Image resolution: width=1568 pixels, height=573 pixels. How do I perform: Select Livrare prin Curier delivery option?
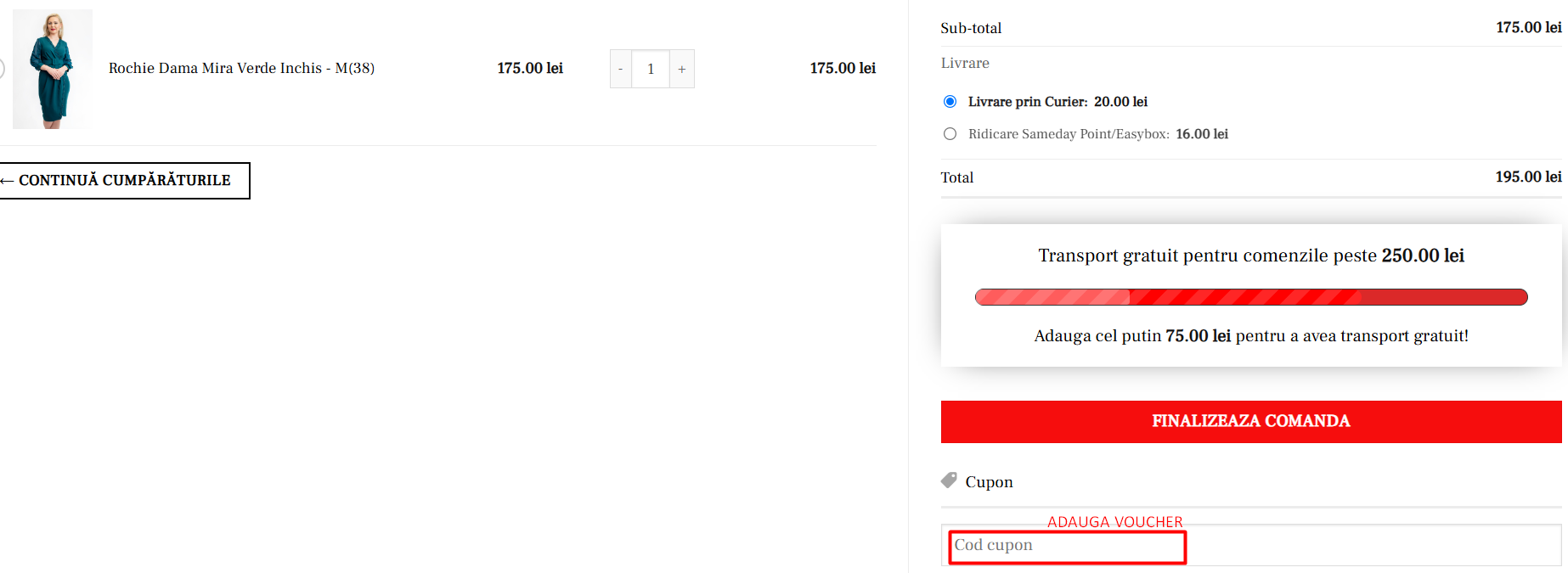[950, 102]
